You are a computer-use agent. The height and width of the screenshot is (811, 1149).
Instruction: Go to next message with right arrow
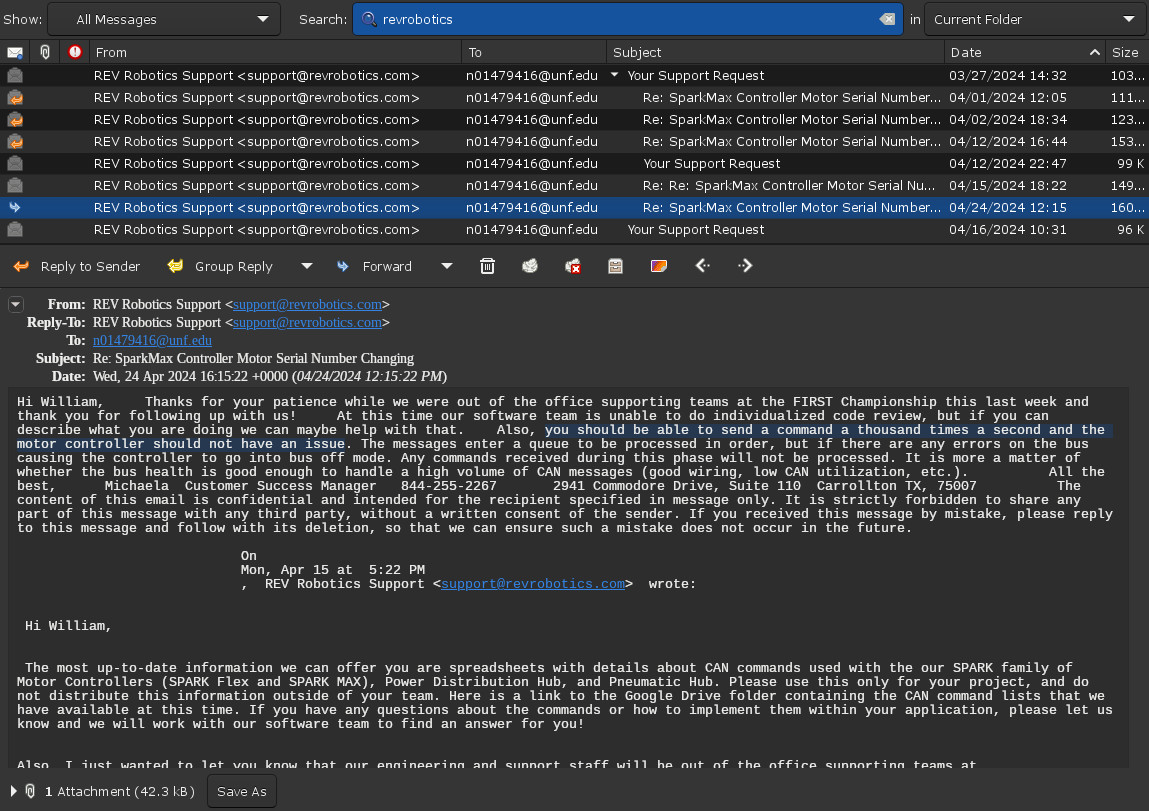(744, 266)
